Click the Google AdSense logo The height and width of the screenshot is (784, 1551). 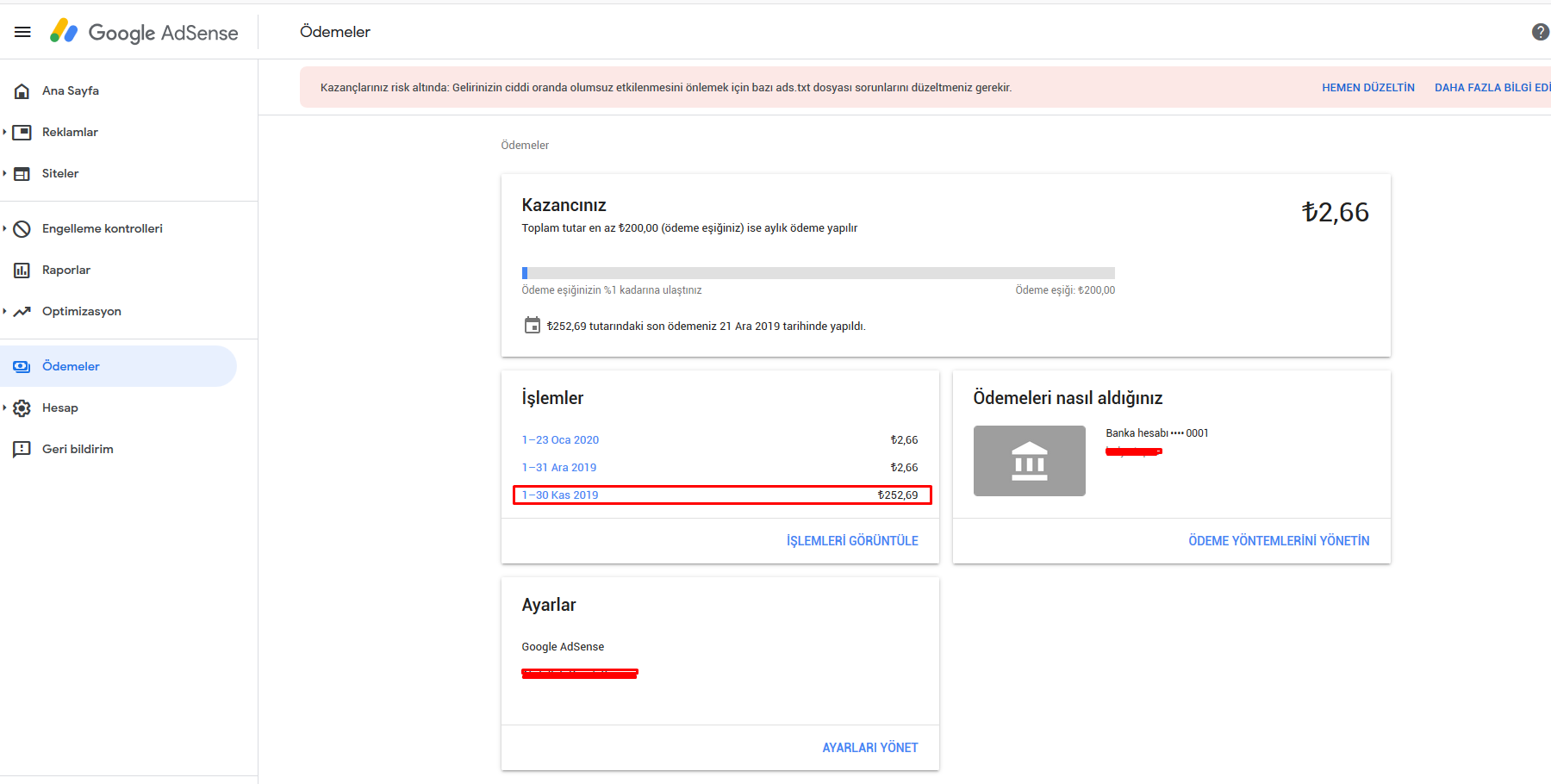coord(144,32)
